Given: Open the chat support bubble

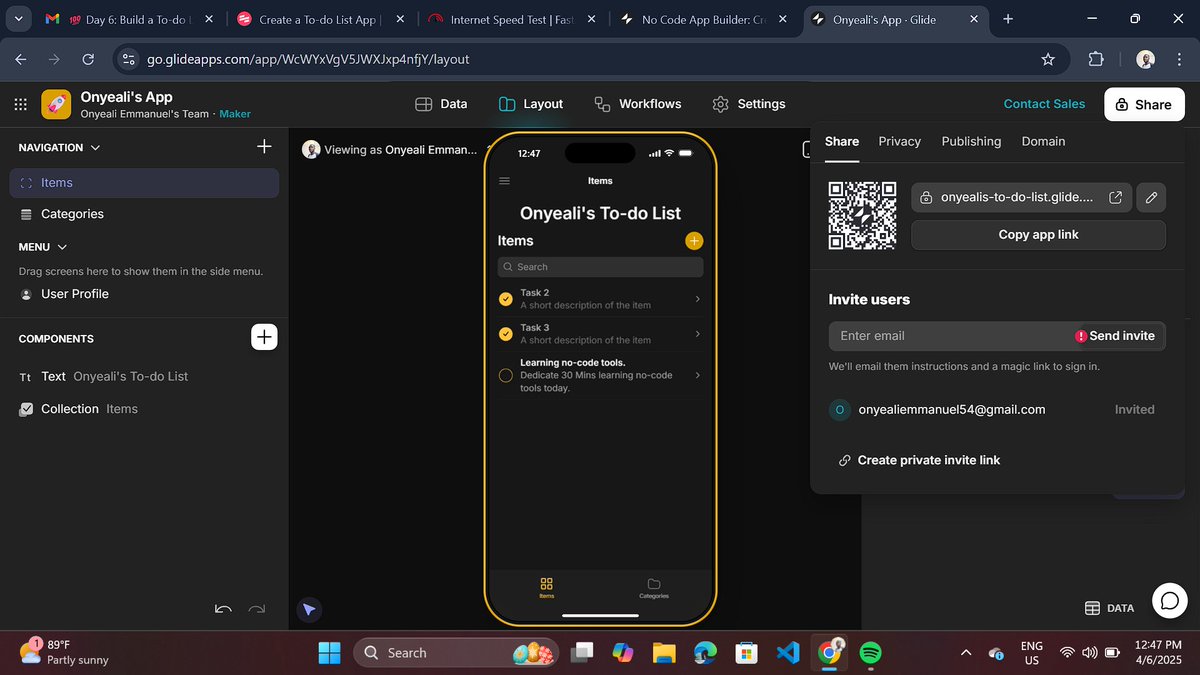Looking at the screenshot, I should point(1169,600).
